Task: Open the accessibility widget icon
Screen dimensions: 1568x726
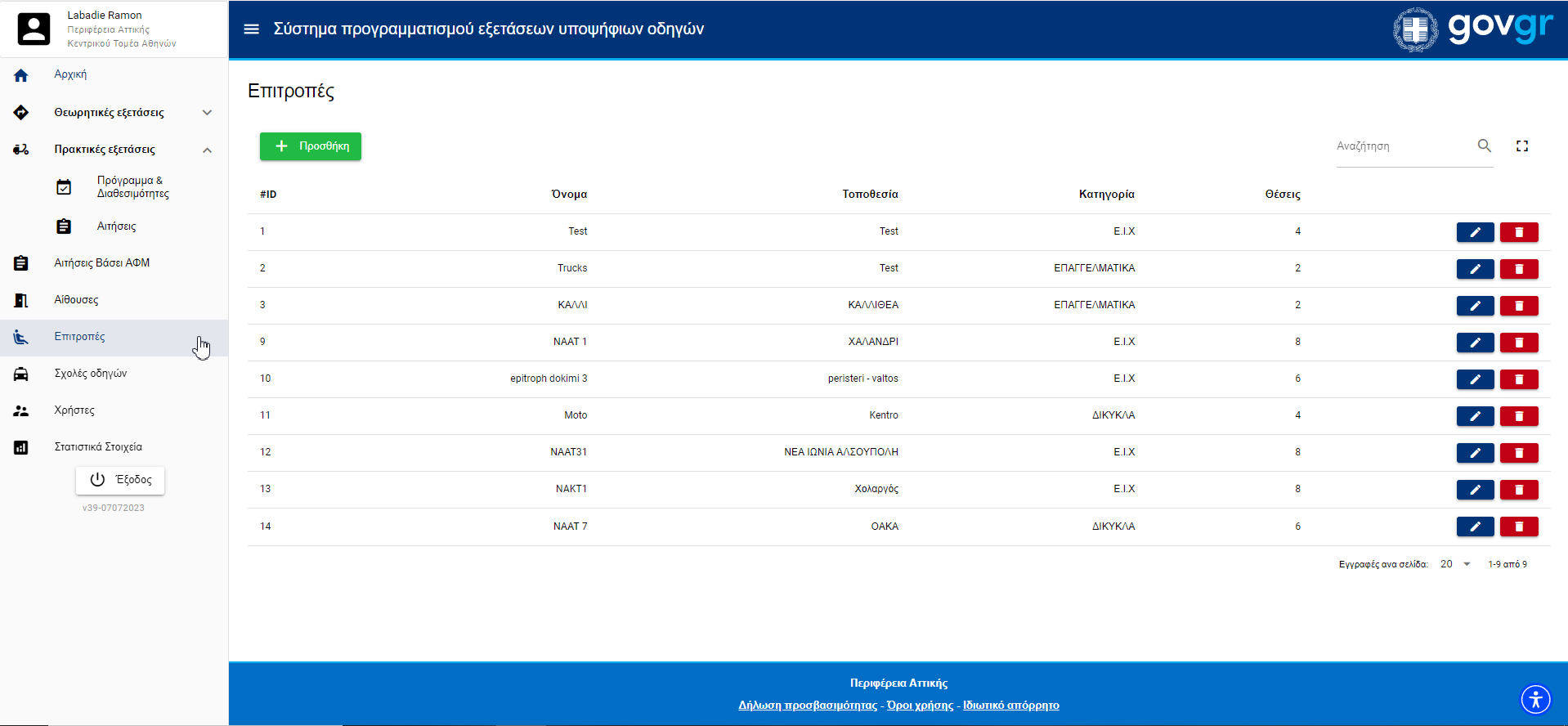Action: (x=1534, y=699)
